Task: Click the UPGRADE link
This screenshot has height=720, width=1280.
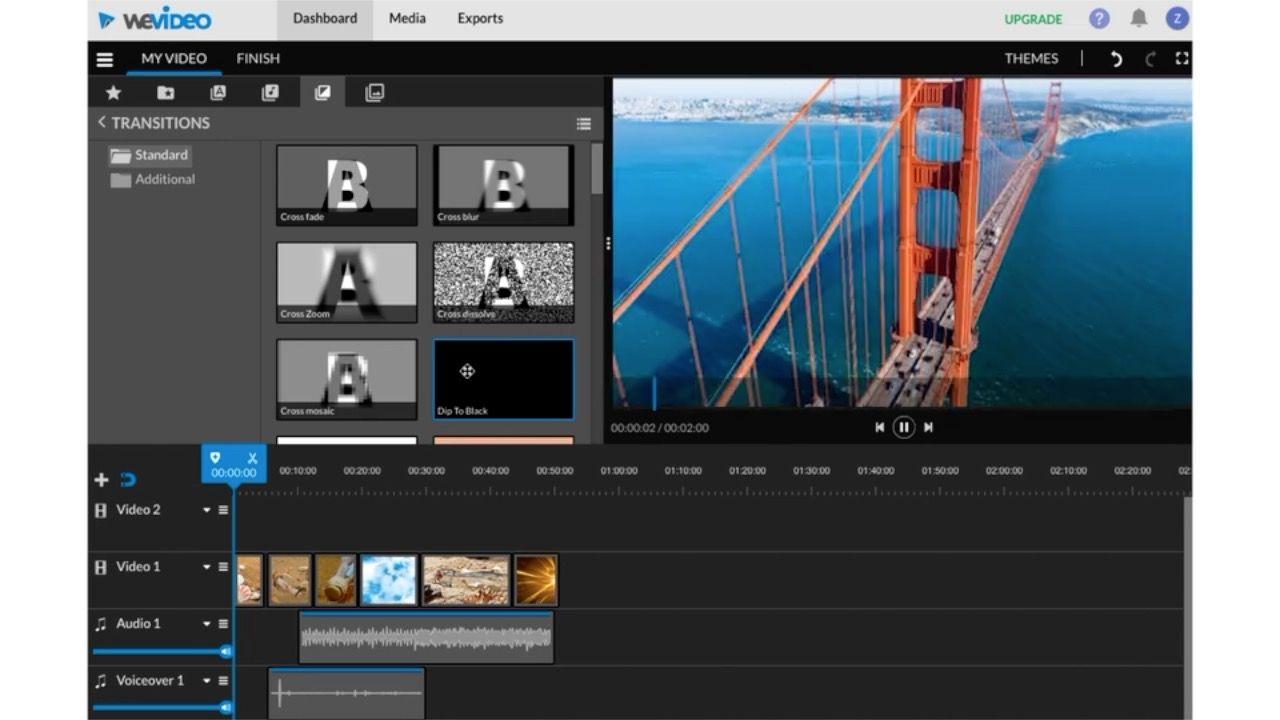Action: pyautogui.click(x=1033, y=19)
